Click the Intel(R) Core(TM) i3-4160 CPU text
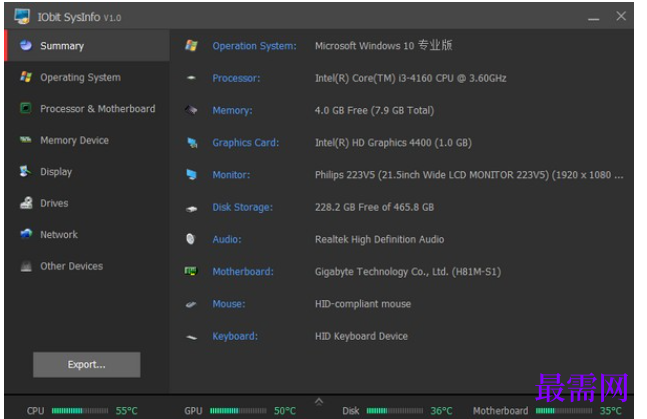 click(x=411, y=78)
